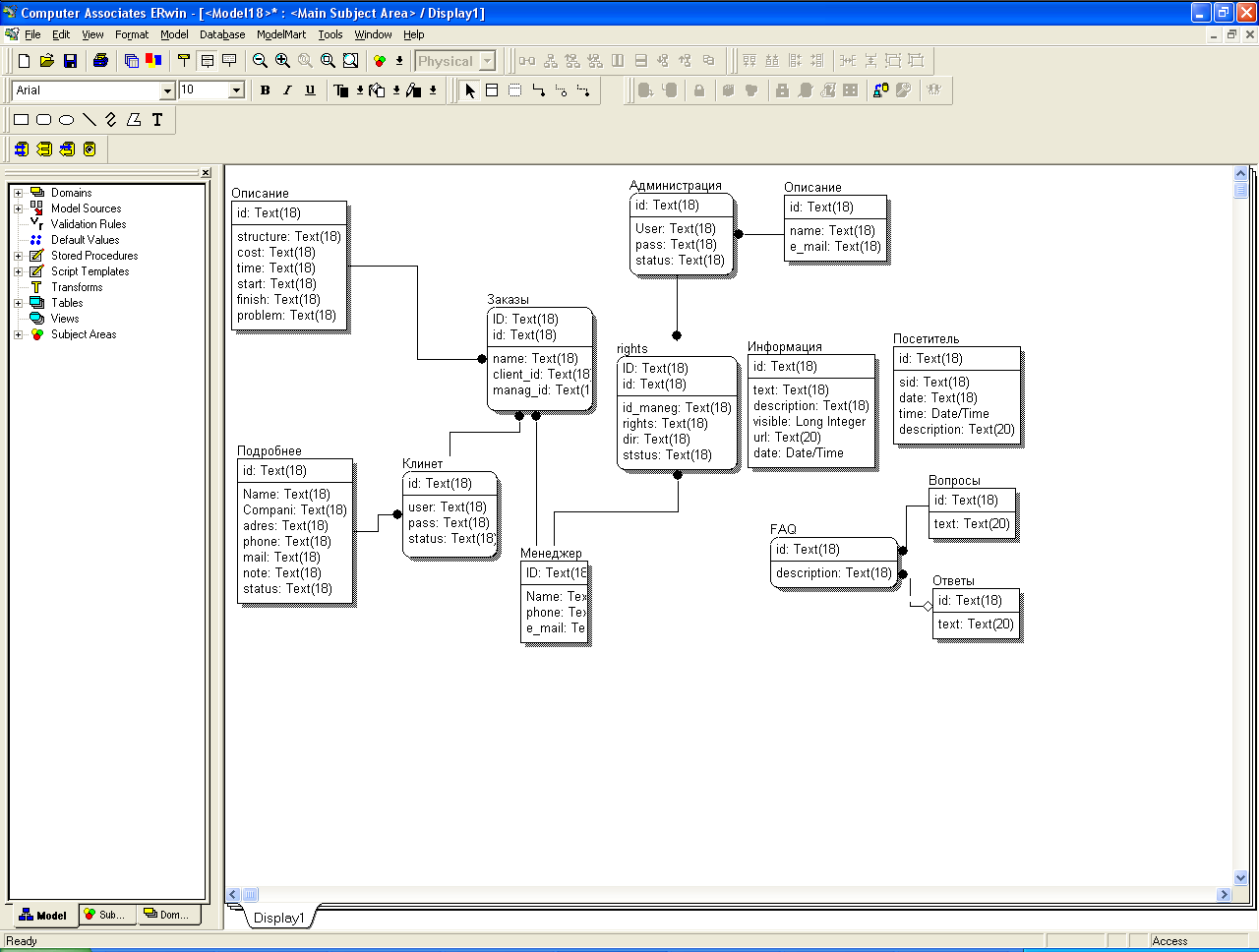Select the dashed view table tool
The height and width of the screenshot is (952, 1259).
click(514, 90)
